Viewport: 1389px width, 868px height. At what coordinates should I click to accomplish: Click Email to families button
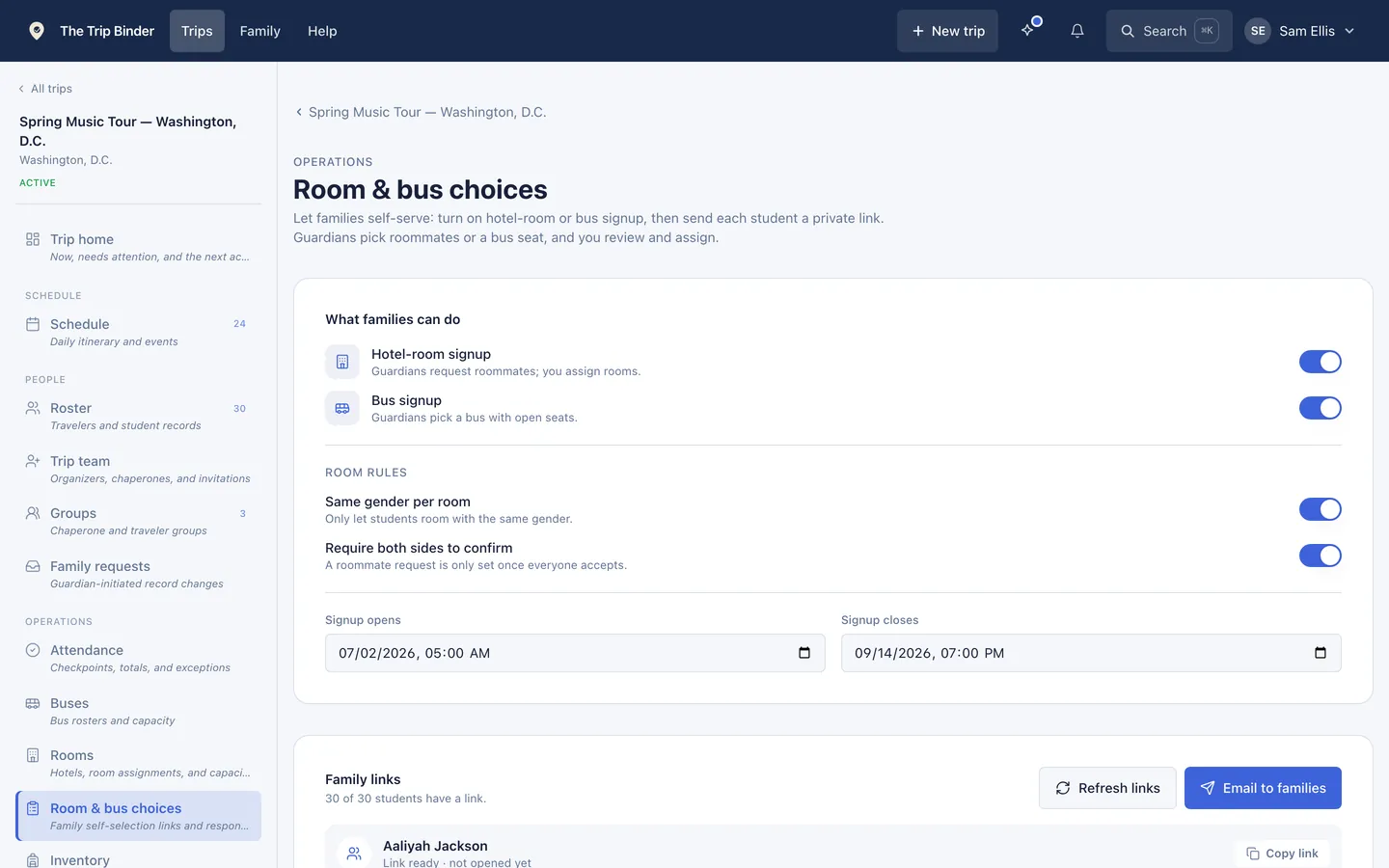pos(1263,788)
